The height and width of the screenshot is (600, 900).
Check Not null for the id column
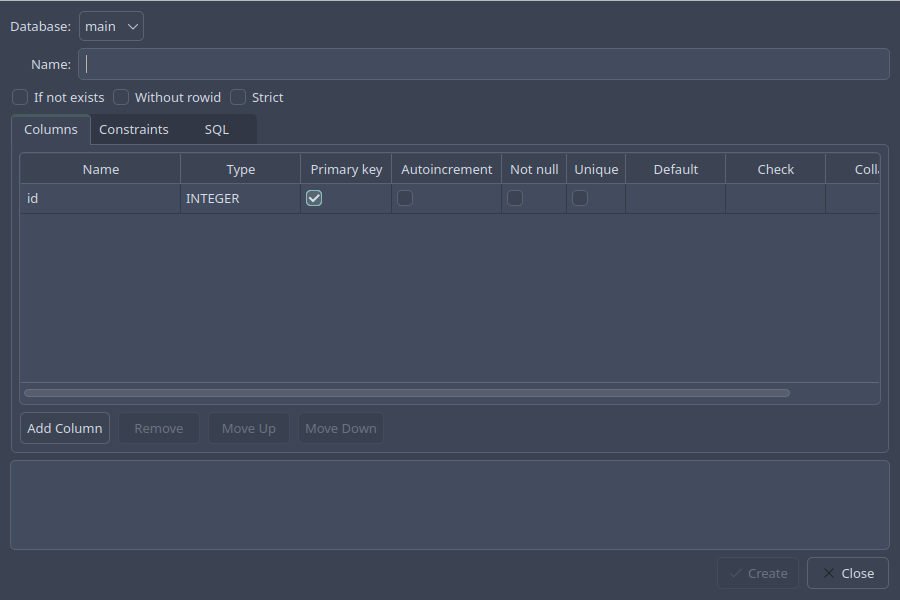(x=515, y=198)
